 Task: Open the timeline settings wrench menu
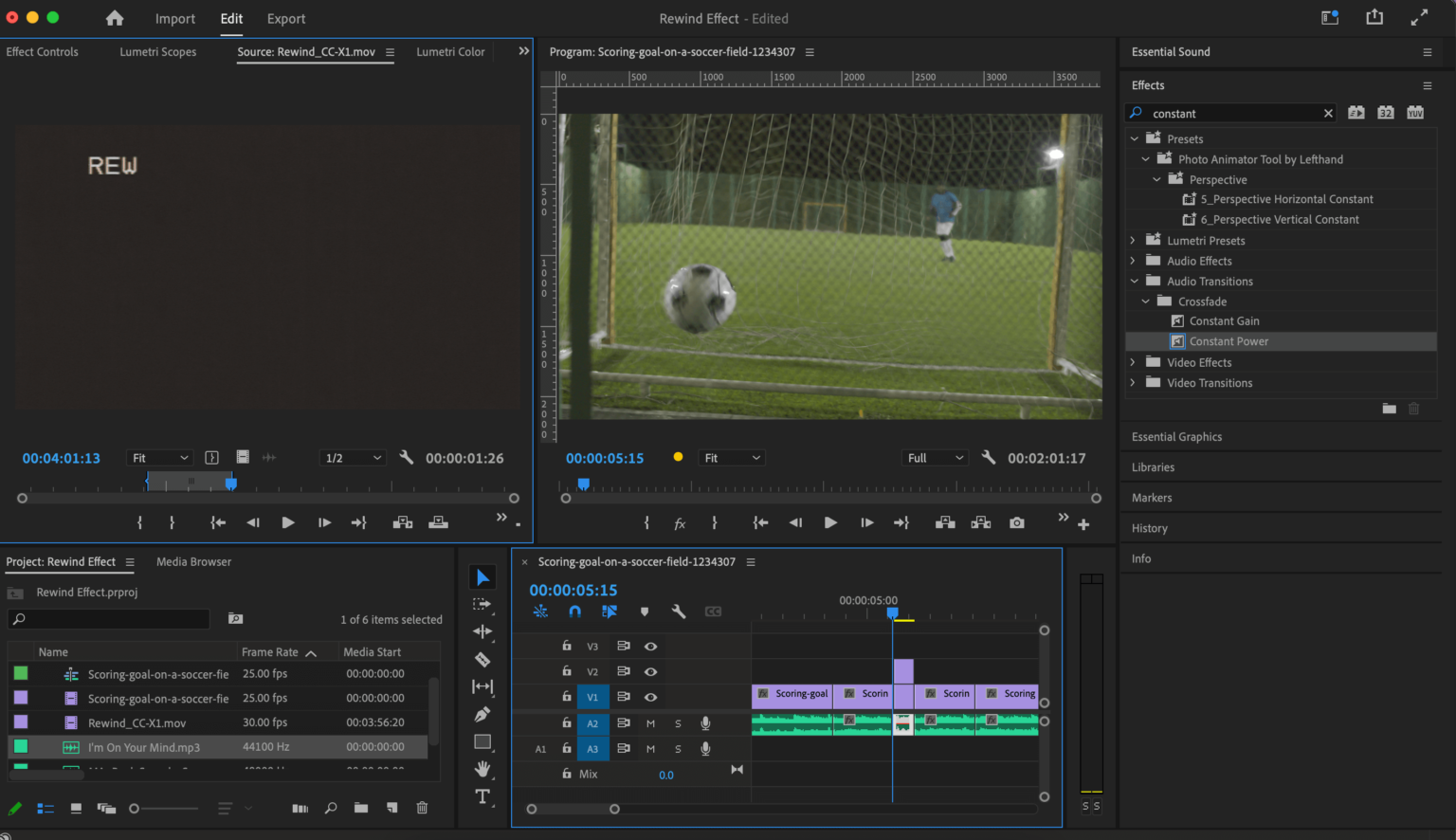click(679, 612)
